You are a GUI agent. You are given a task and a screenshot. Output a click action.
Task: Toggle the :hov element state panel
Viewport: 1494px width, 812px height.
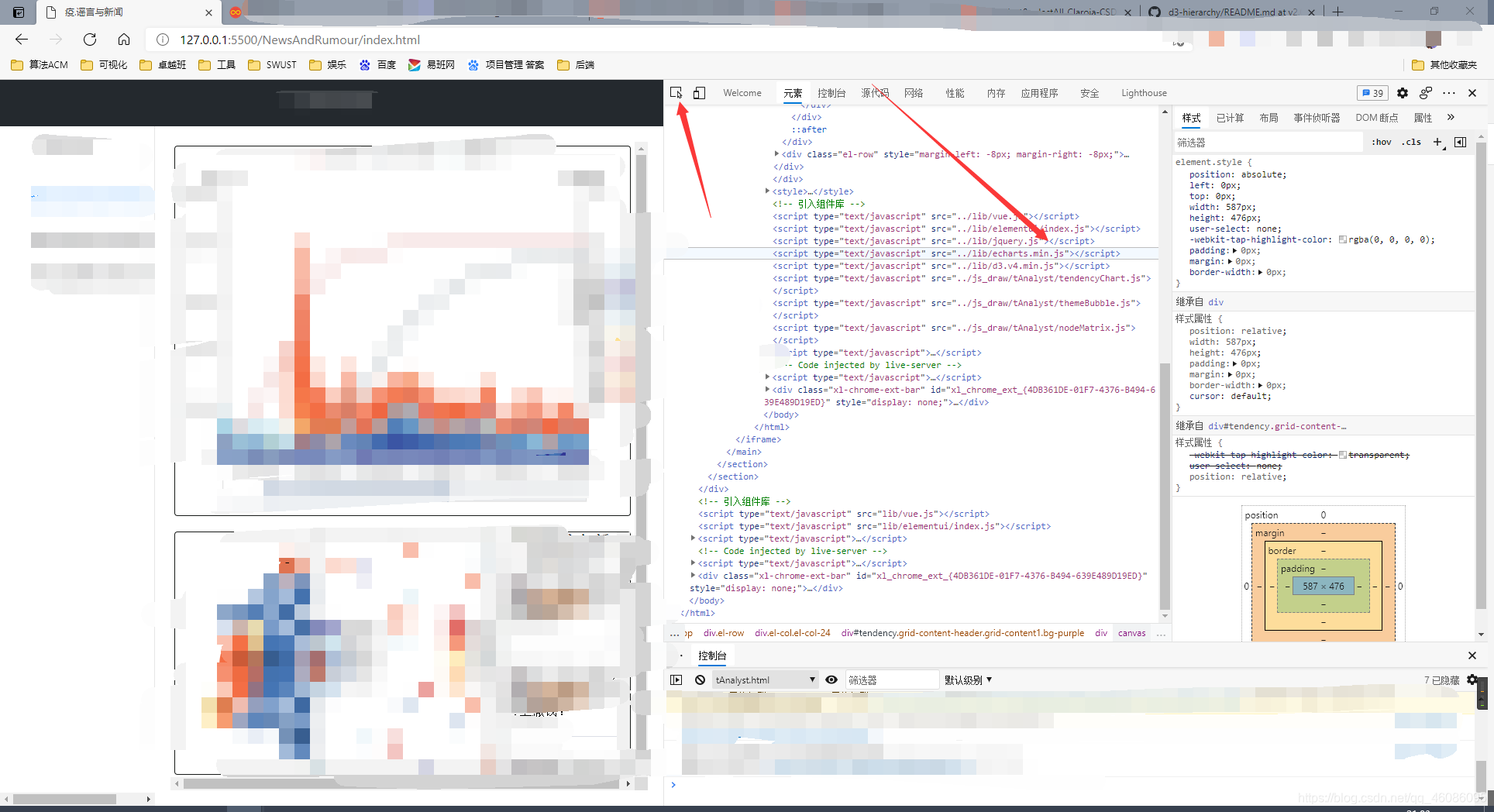click(x=1381, y=143)
